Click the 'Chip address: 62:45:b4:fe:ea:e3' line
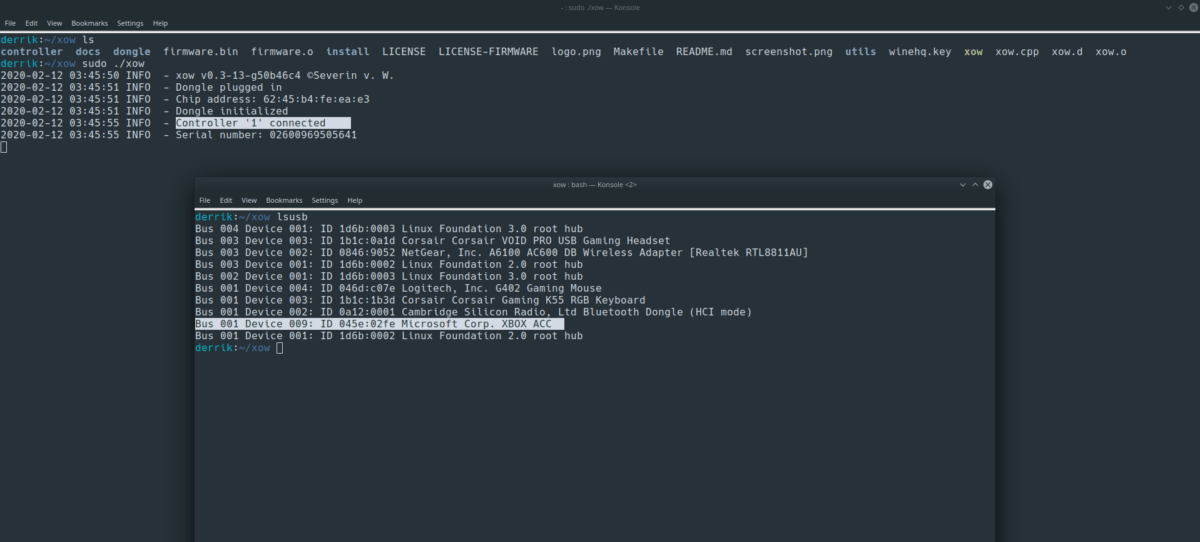 [x=185, y=99]
